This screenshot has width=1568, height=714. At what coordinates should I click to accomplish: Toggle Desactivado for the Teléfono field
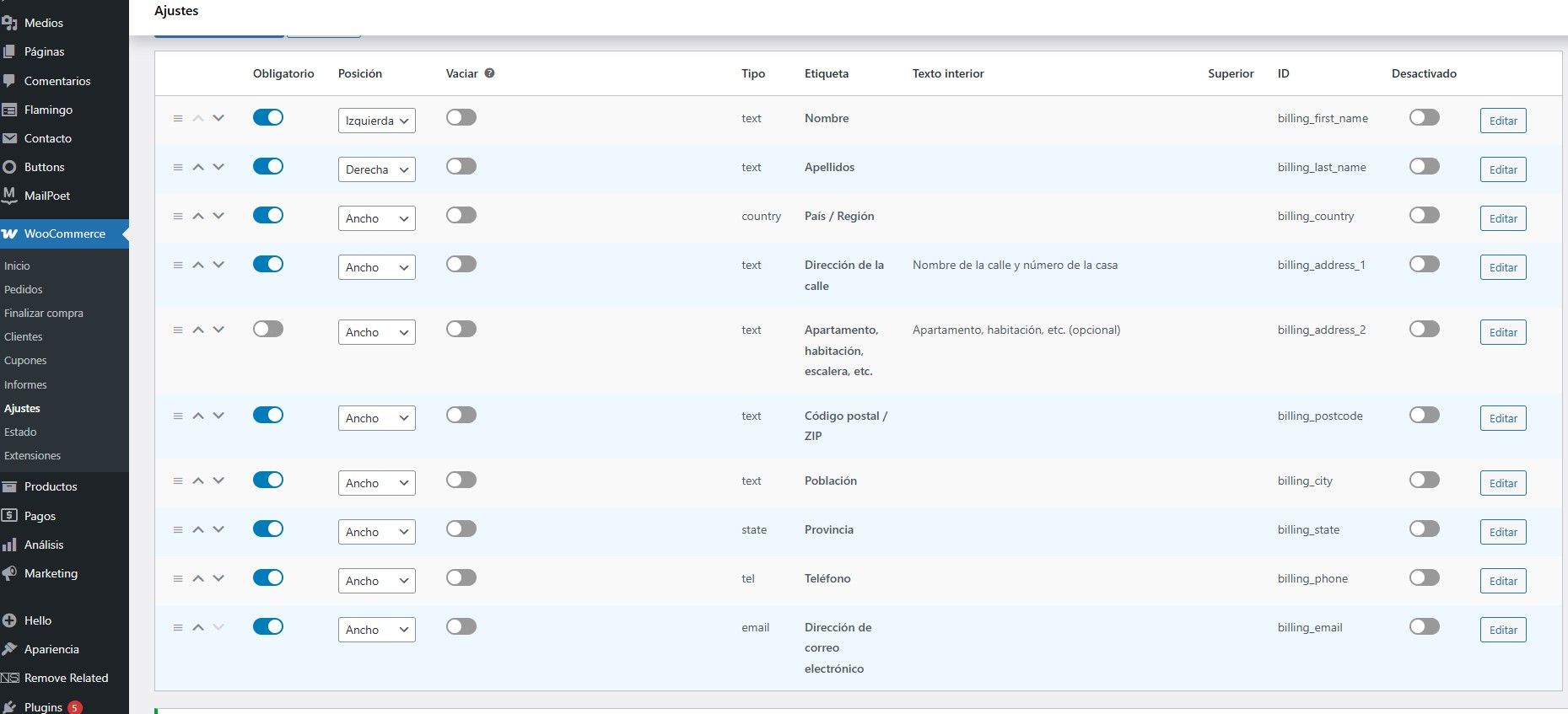coord(1424,578)
